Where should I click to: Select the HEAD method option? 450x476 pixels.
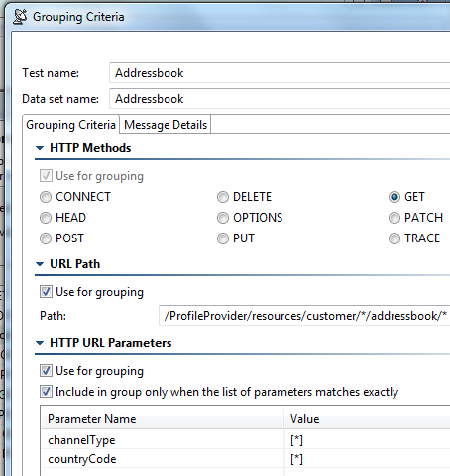pyautogui.click(x=46, y=218)
